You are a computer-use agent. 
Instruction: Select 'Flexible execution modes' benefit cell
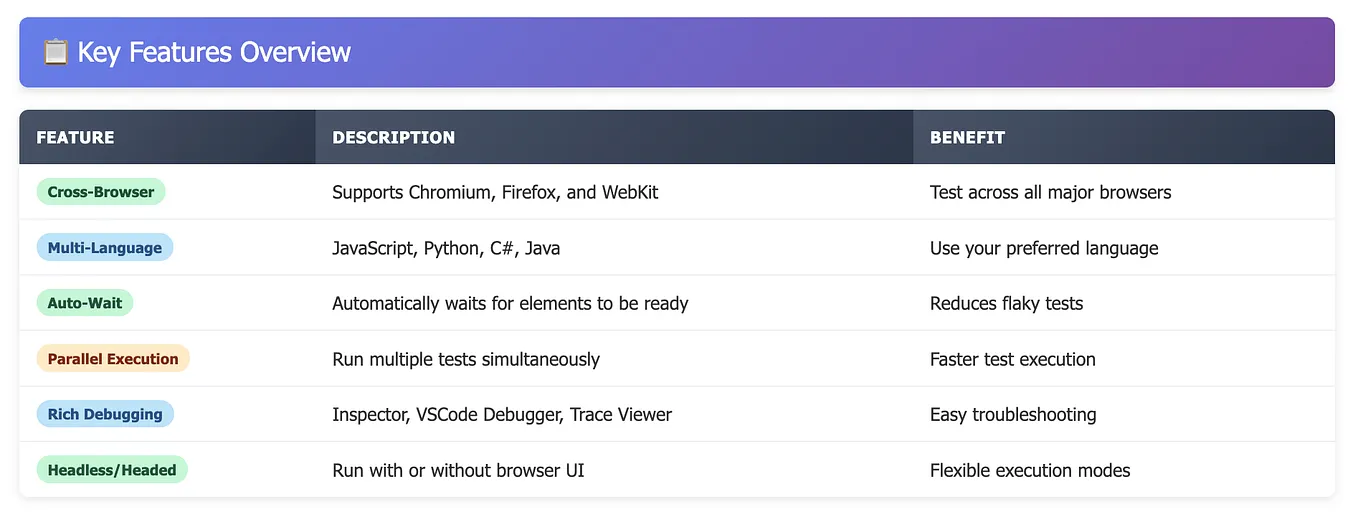click(x=1030, y=470)
